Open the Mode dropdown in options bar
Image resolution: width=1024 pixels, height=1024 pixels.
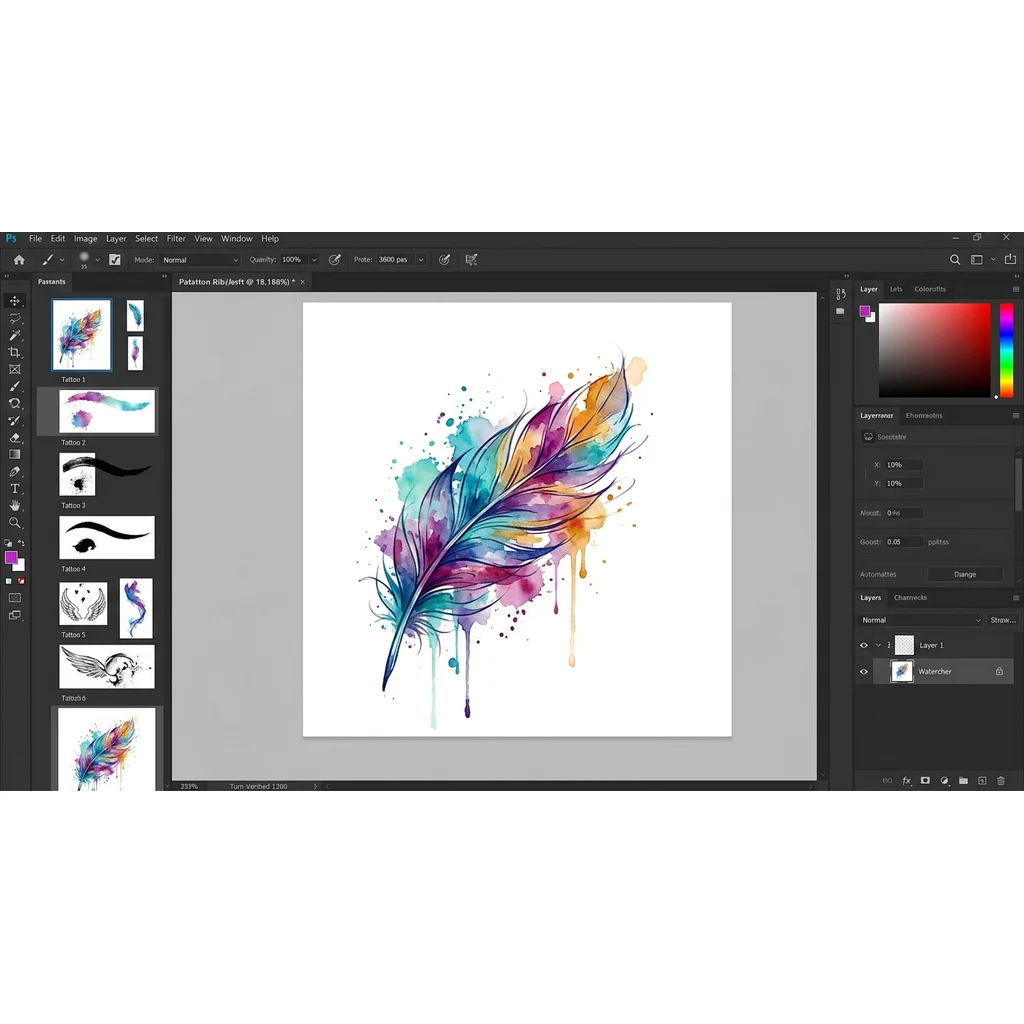pyautogui.click(x=200, y=260)
